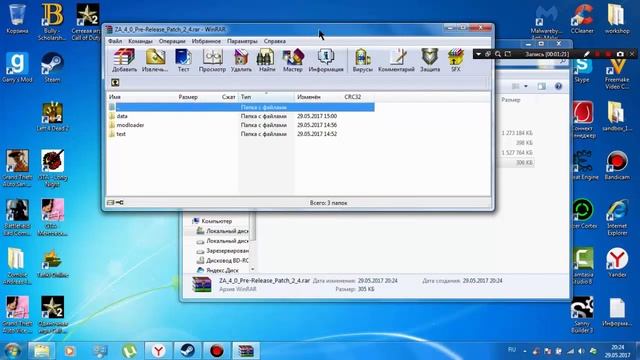Toggle the Explorer preview pane button
Screen dimensions: 640x360
(542, 86)
